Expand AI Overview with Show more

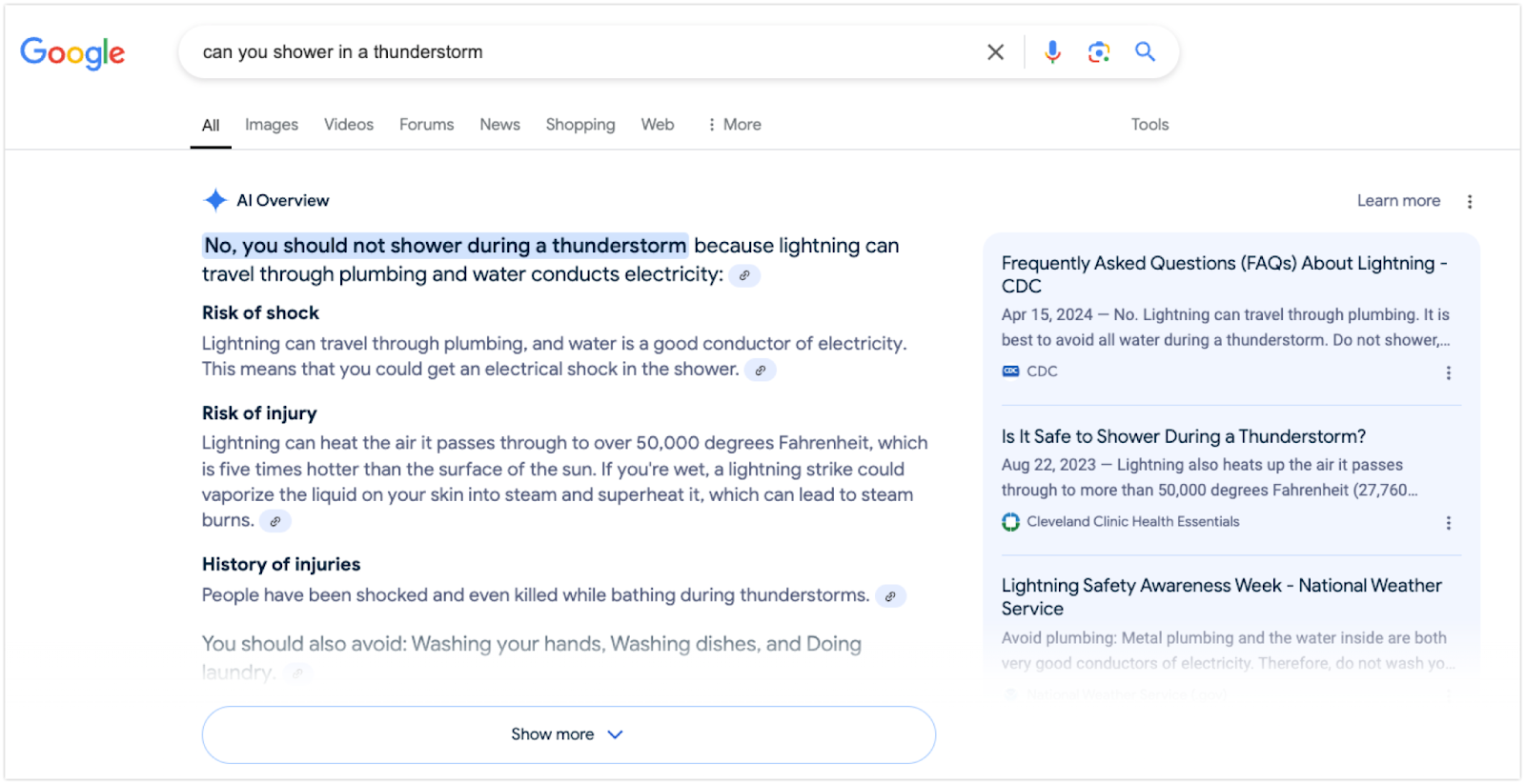[x=569, y=734]
